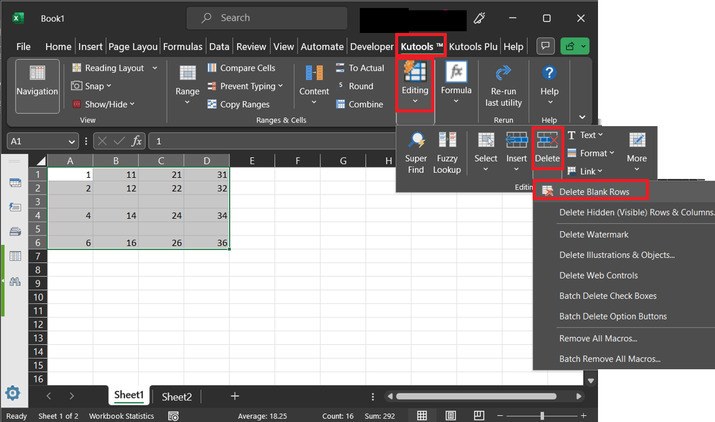715x422 pixels.
Task: Click the Share button
Action: pos(570,46)
